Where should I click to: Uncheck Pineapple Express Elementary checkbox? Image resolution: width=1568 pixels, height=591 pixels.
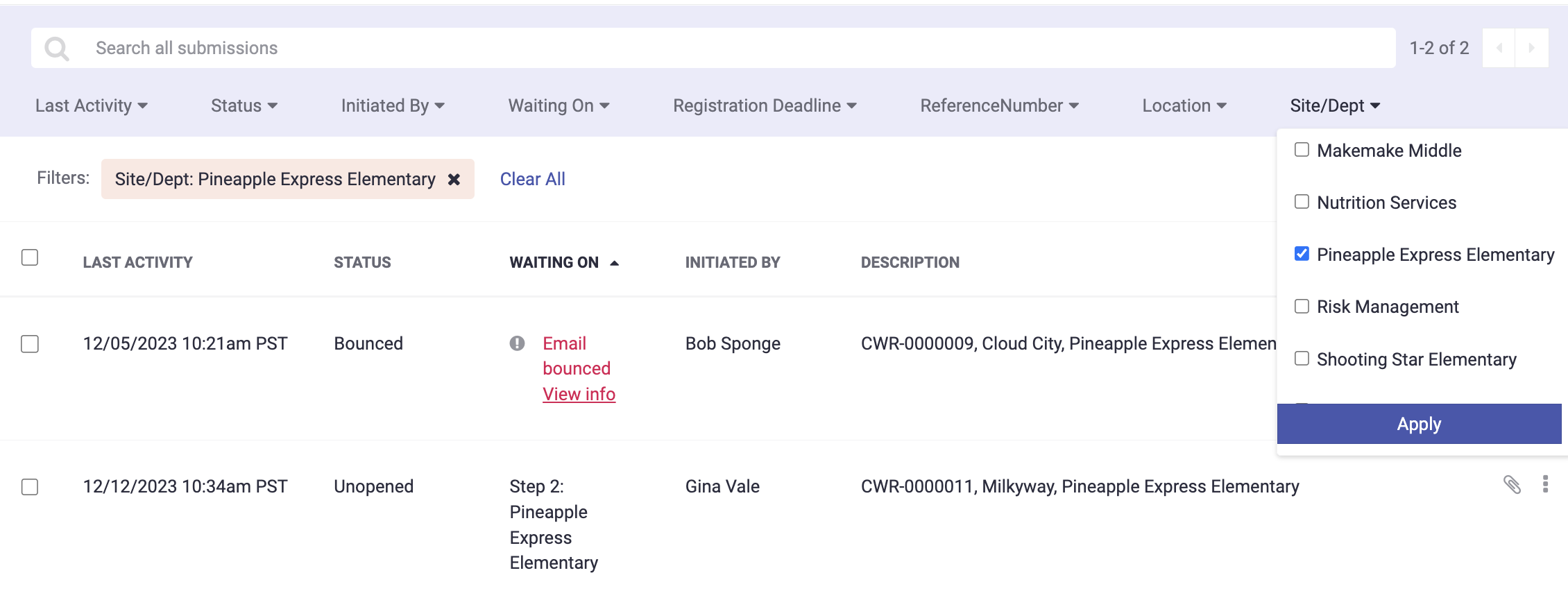point(1302,254)
